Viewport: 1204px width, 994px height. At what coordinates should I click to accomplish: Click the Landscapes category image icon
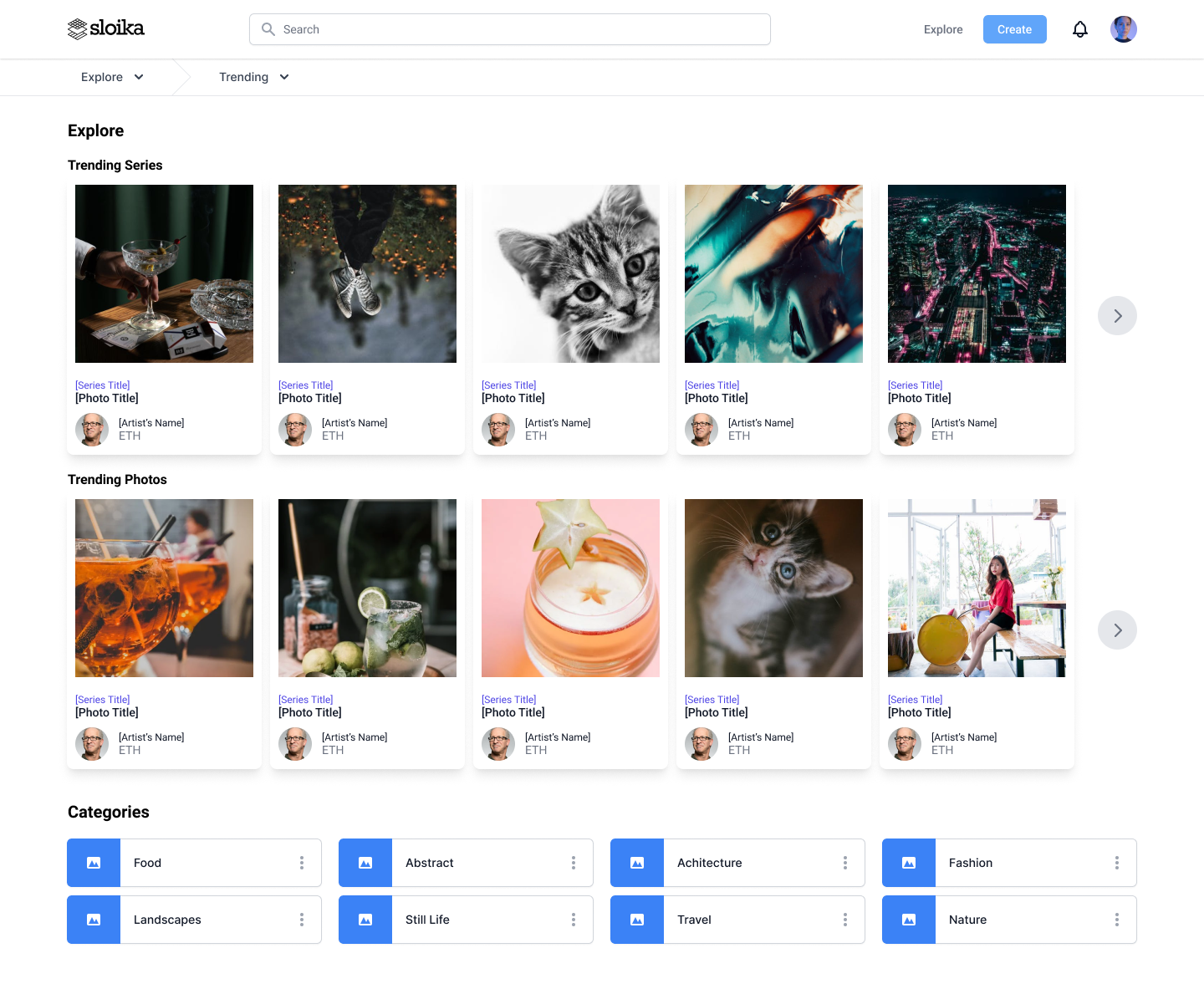click(94, 920)
